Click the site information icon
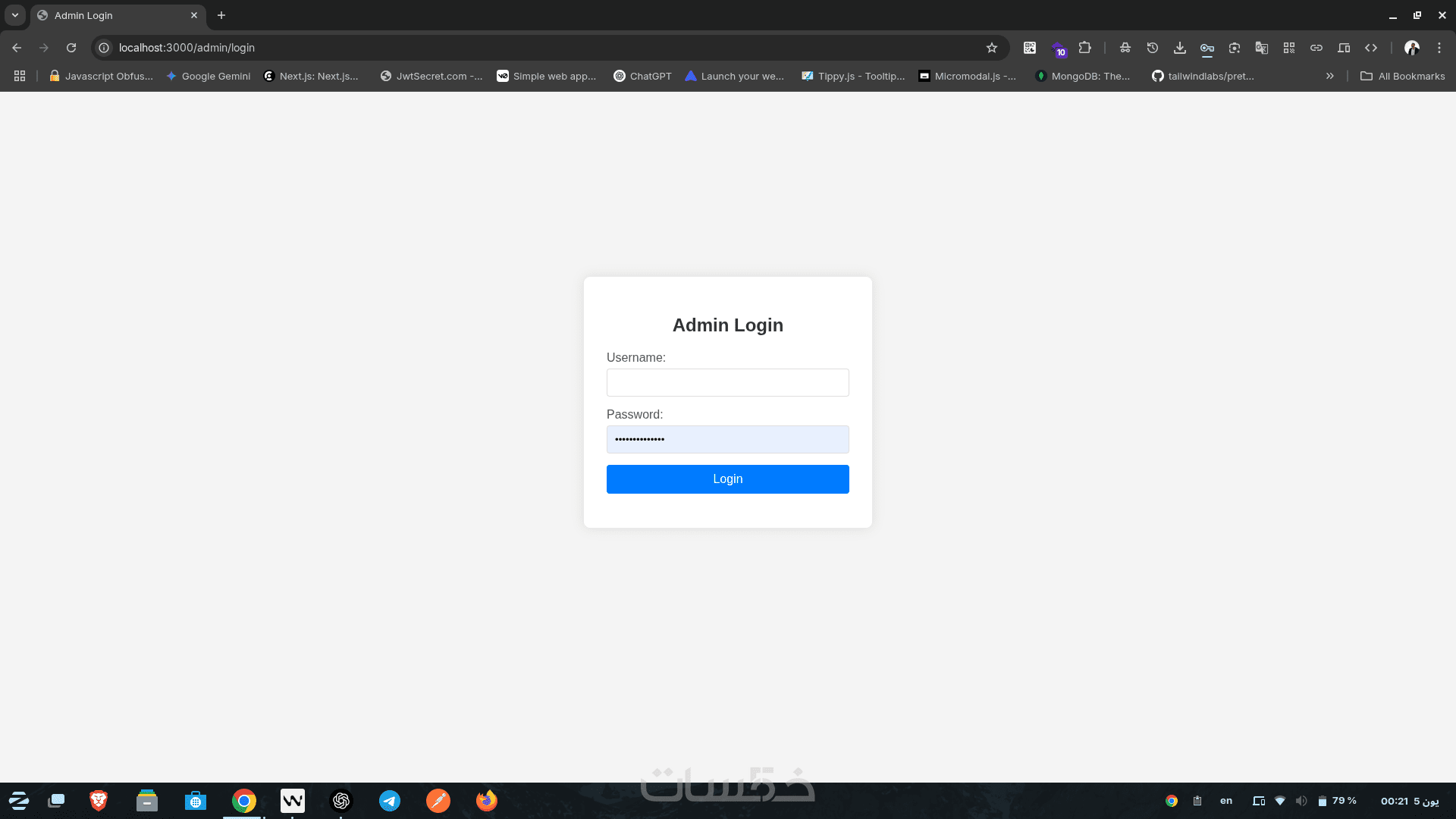 point(105,48)
